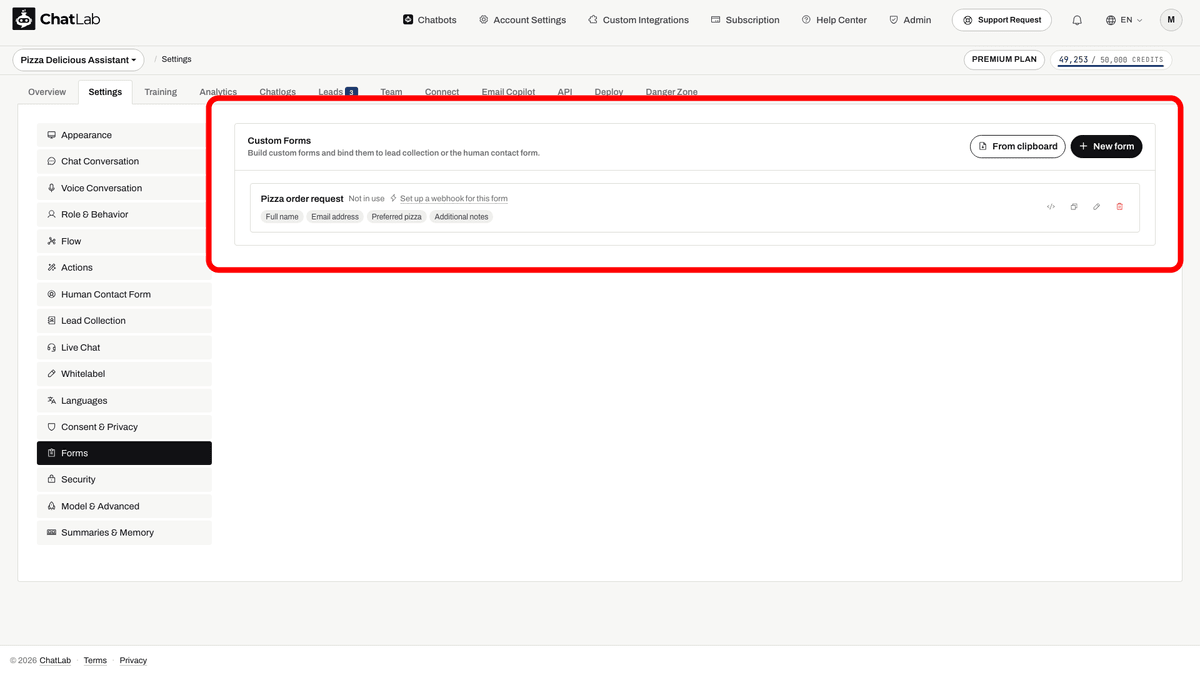1200x675 pixels.
Task: Open the Chatlogs tab
Action: [278, 92]
